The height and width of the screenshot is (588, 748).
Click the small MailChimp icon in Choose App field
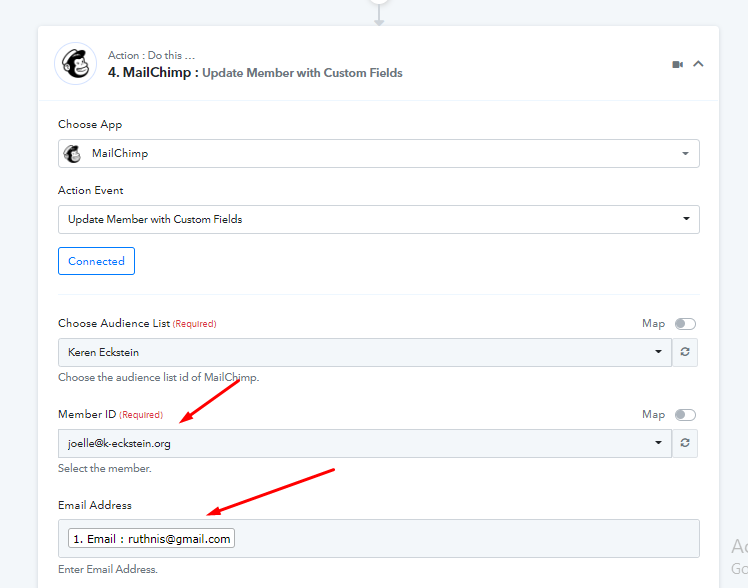point(73,154)
